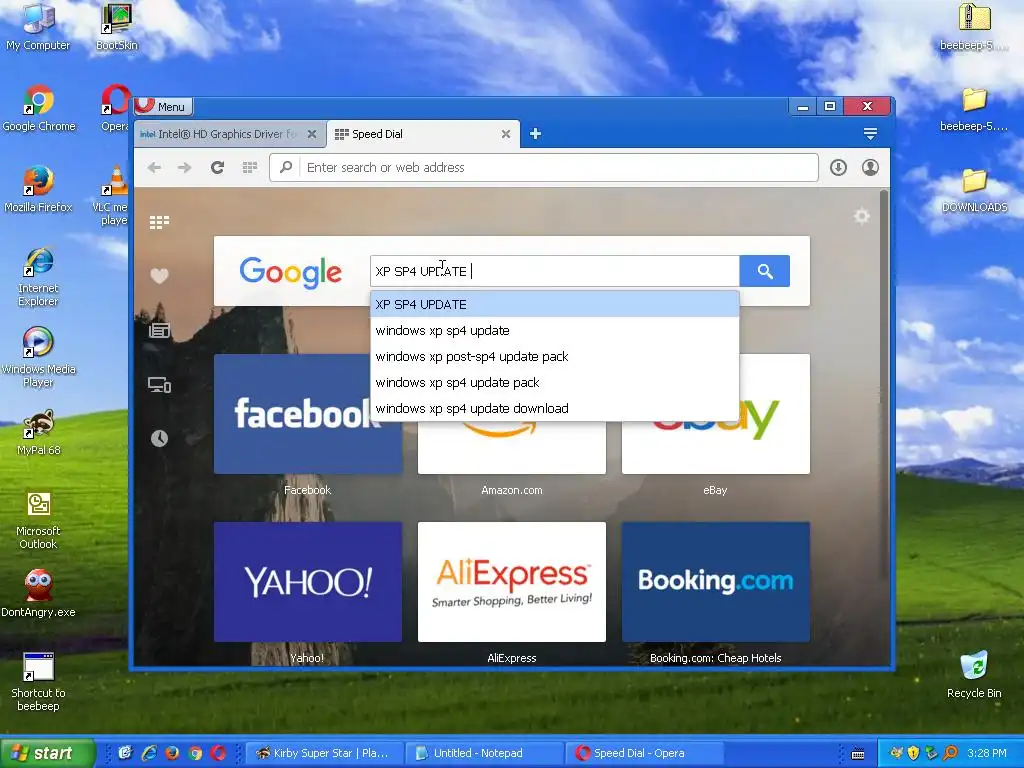Screen dimensions: 1024x768
Task: Open Speed Dial from sidebar grid icon
Action: point(159,223)
